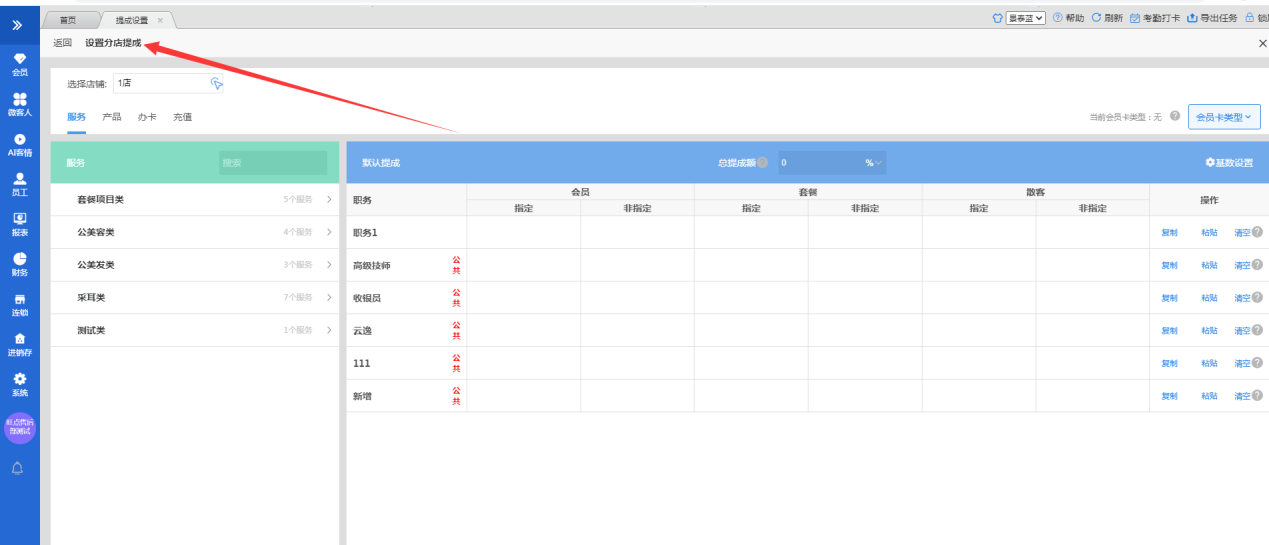Open the 连锁 sidebar section
1269x545 pixels.
(19, 305)
